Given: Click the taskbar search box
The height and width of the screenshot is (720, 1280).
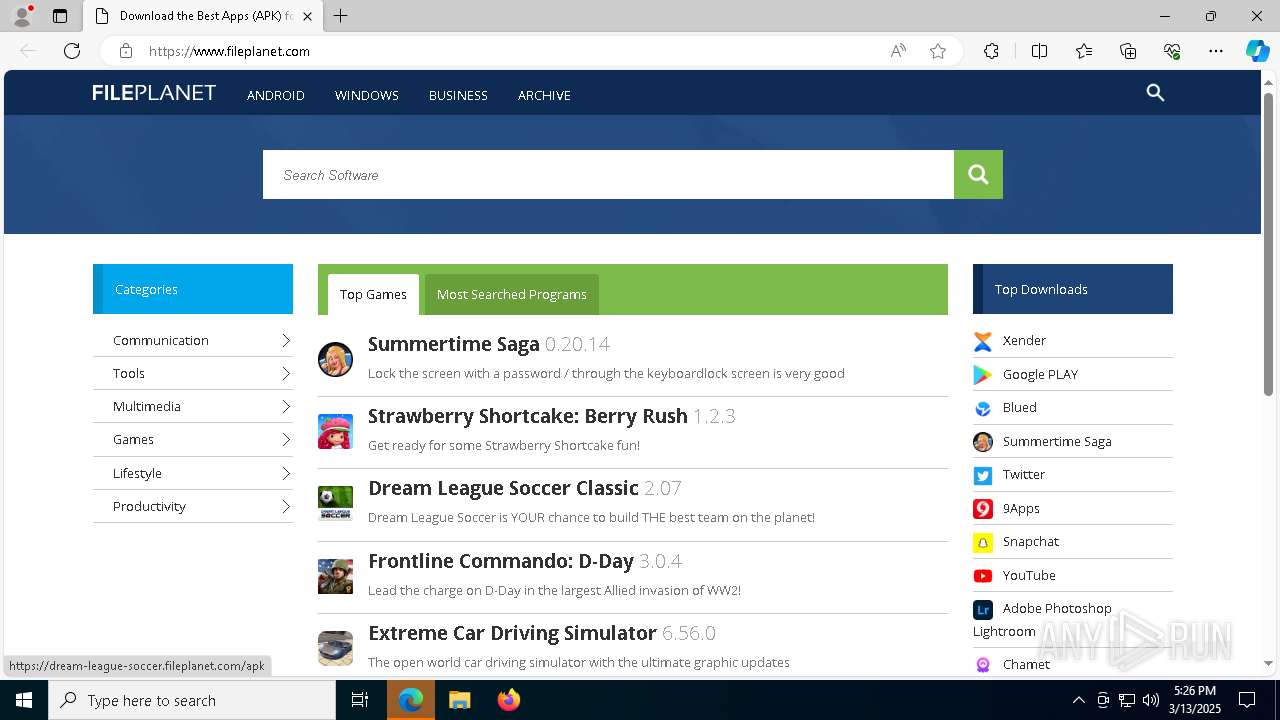Looking at the screenshot, I should [192, 700].
